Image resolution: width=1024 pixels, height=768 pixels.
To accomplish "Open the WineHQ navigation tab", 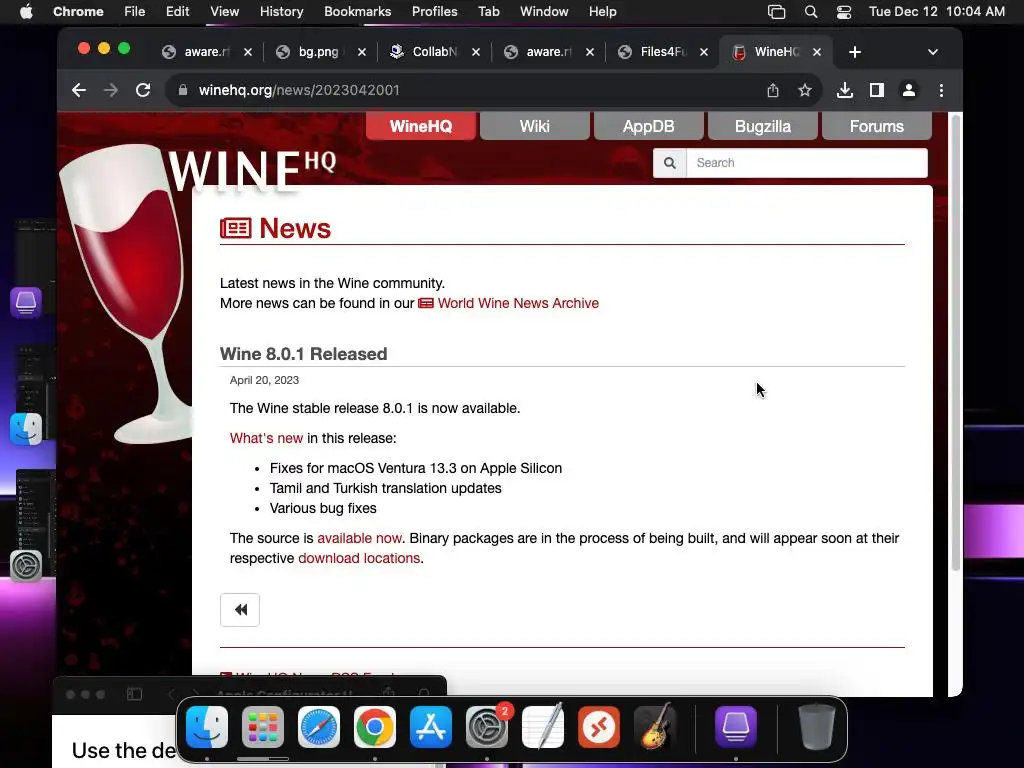I will point(421,126).
